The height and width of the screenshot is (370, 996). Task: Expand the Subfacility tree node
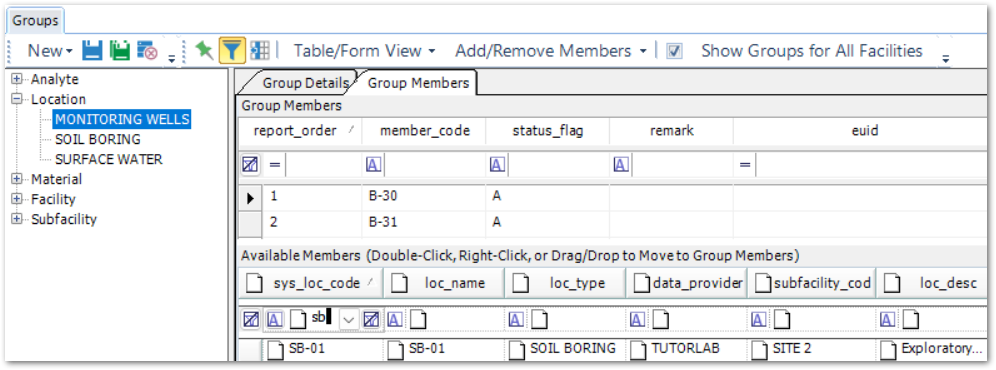[17, 219]
